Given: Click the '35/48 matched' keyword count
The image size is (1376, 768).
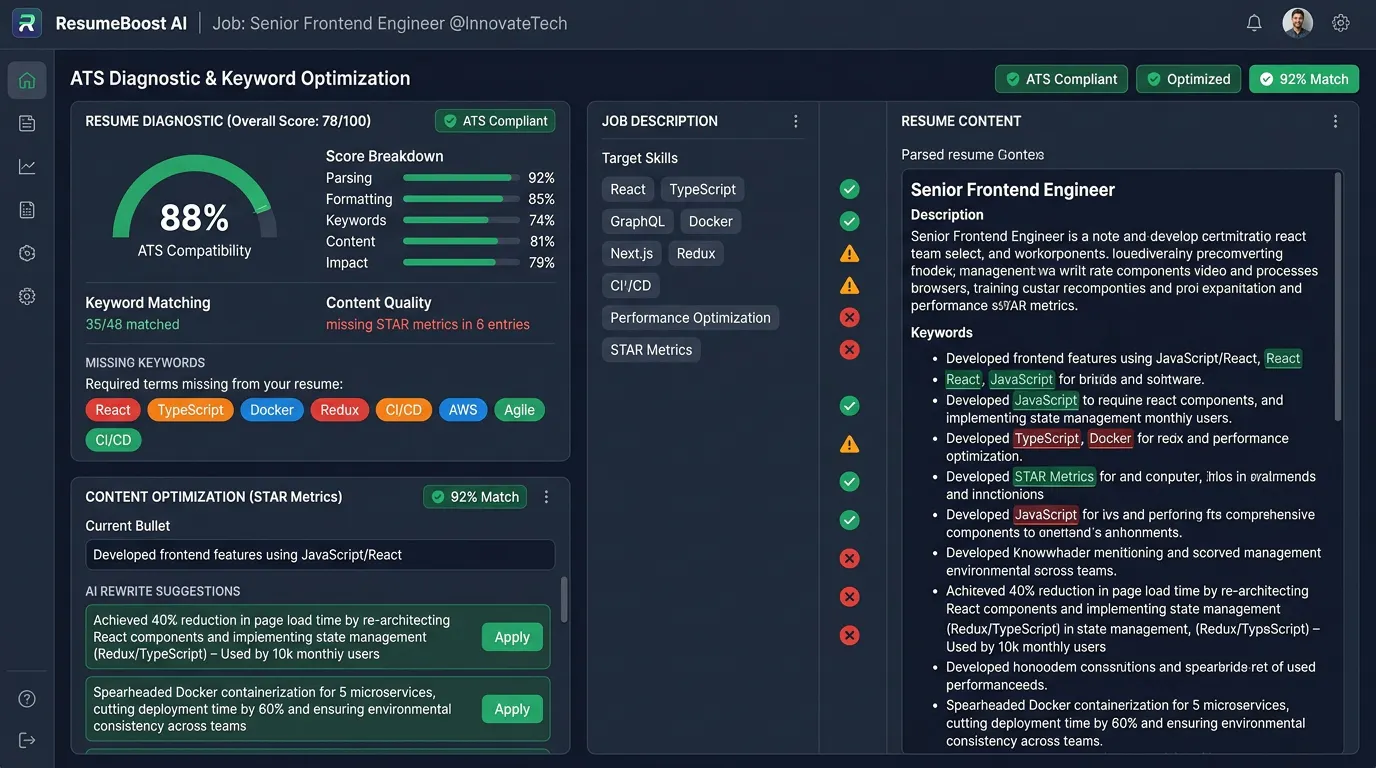Looking at the screenshot, I should [x=133, y=324].
